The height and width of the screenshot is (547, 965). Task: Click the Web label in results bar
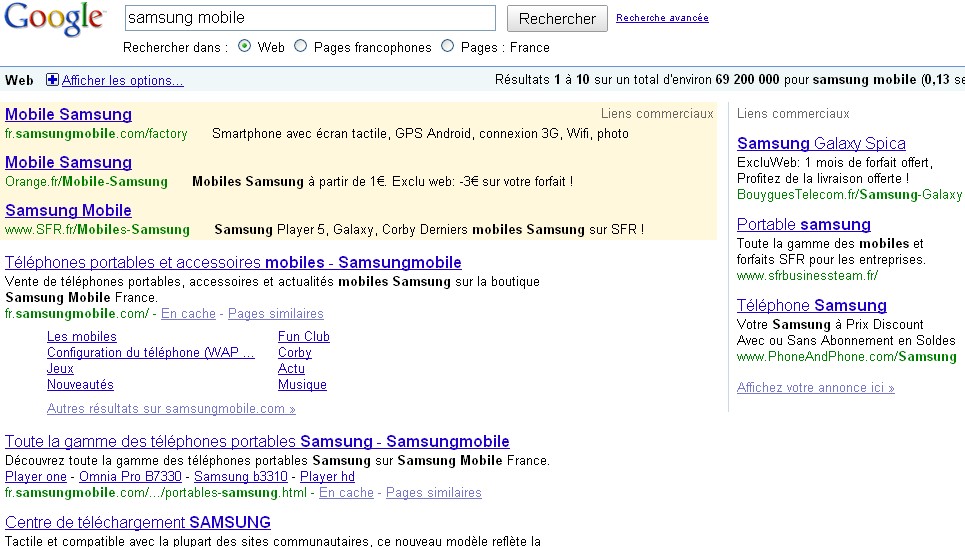pos(19,80)
